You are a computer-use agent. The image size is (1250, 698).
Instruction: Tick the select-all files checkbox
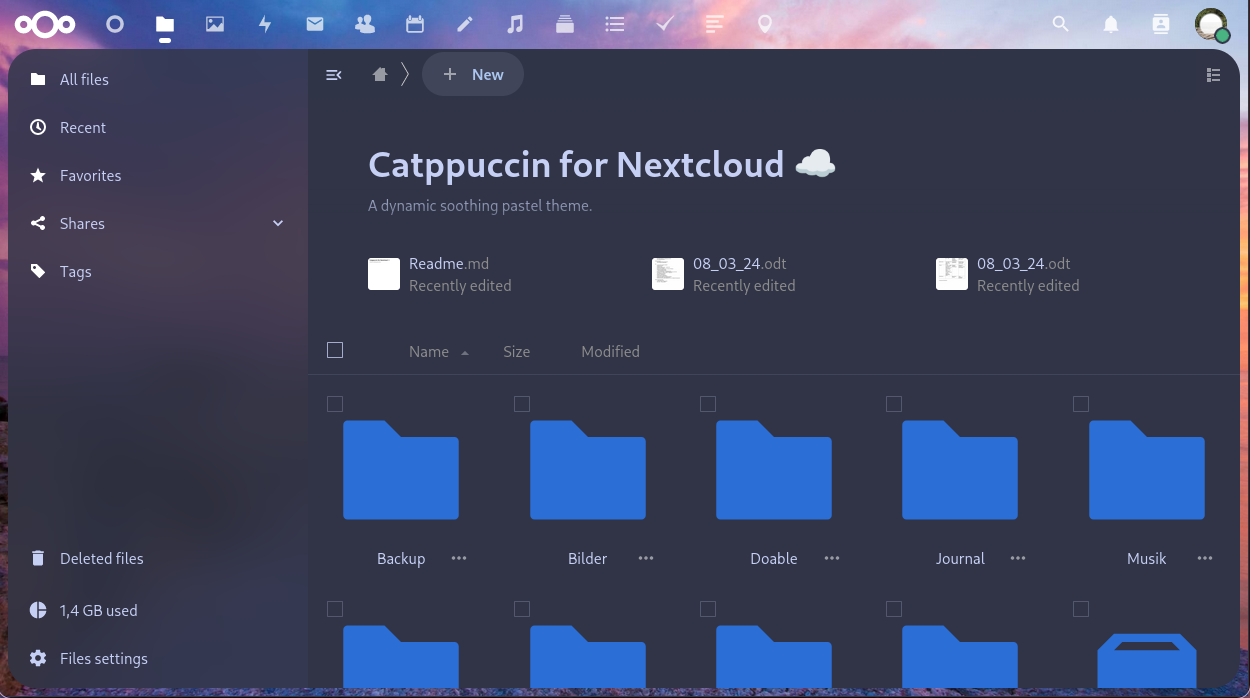pos(335,350)
